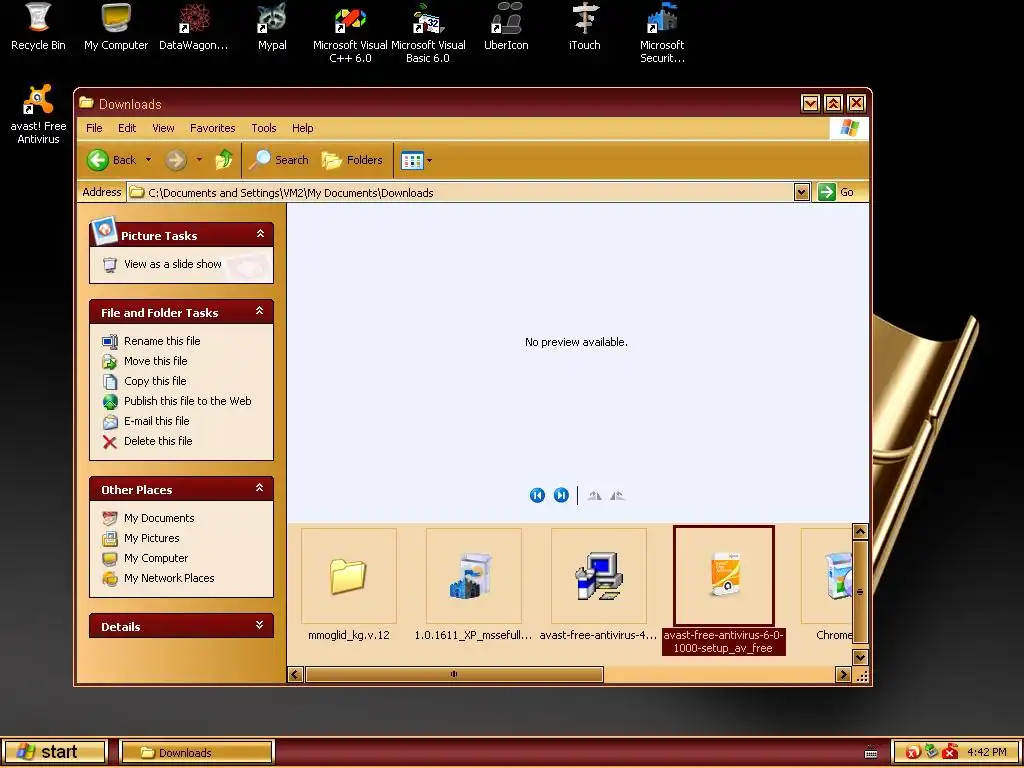Go to My Computer in Other Places
This screenshot has width=1024, height=768.
(156, 558)
